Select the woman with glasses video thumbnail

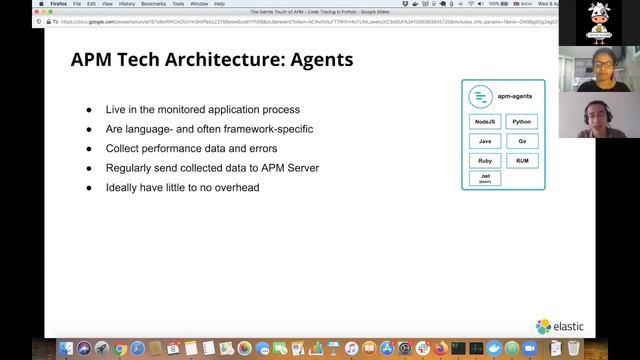tap(599, 69)
